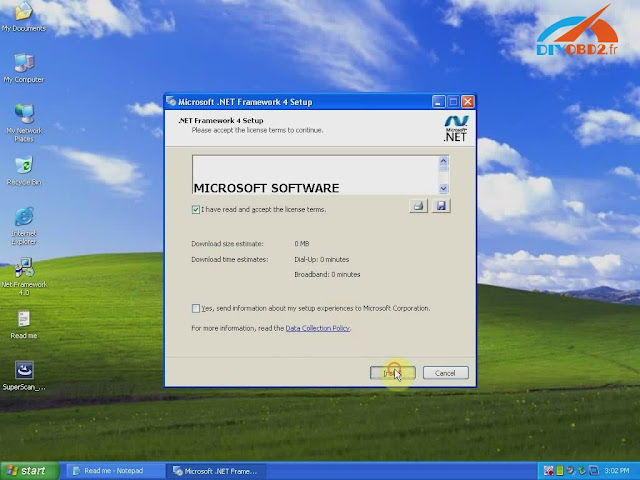Image resolution: width=640 pixels, height=480 pixels.
Task: Uncheck I have read and accept license terms
Action: tap(196, 209)
